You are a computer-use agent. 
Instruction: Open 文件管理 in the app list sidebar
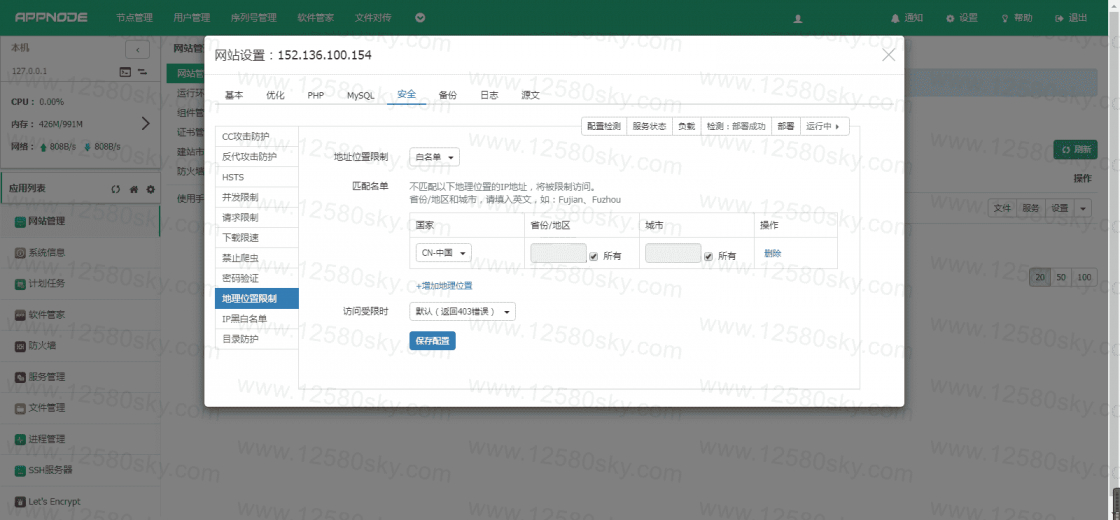tap(80, 408)
